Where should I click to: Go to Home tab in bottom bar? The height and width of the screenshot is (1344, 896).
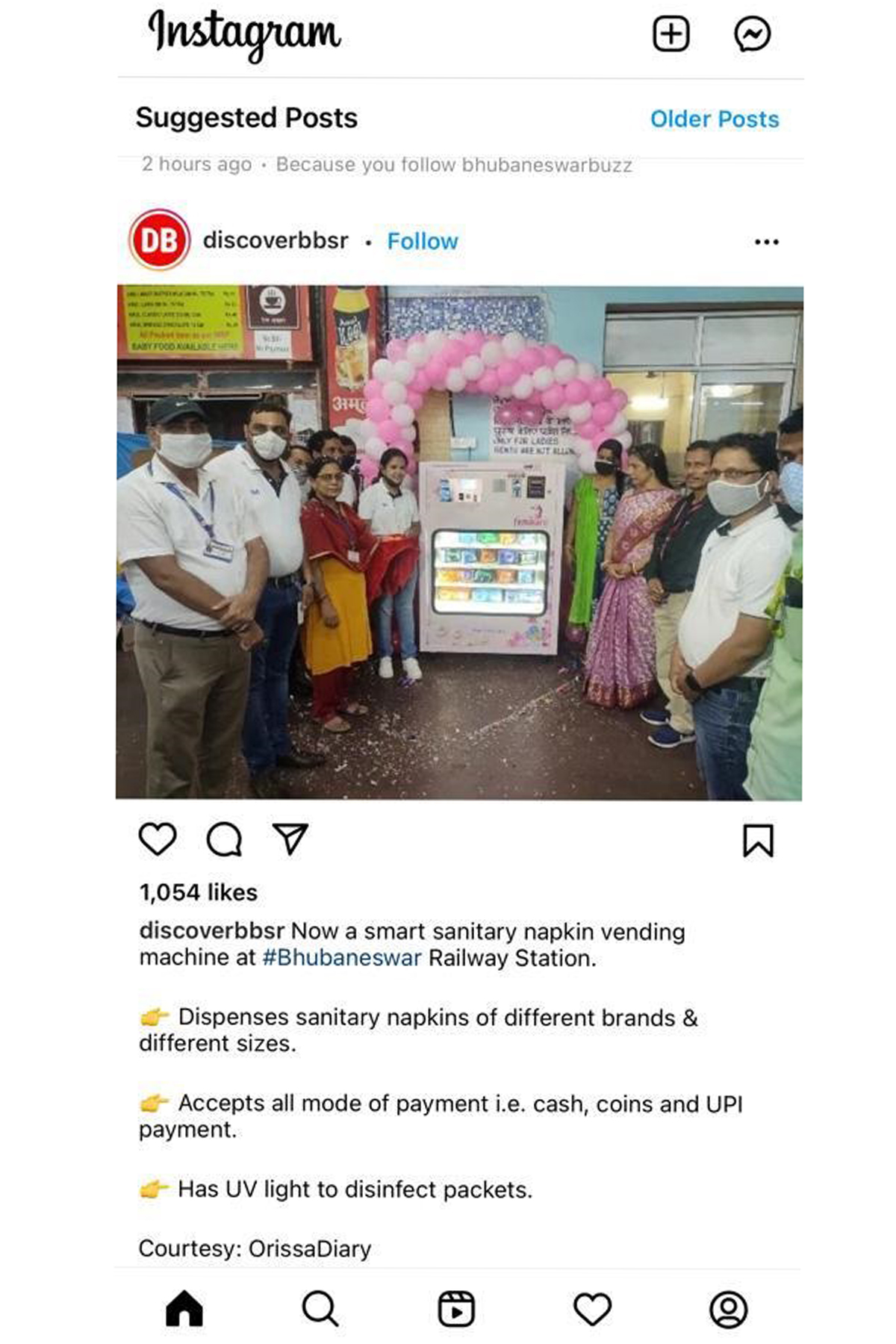click(184, 1308)
